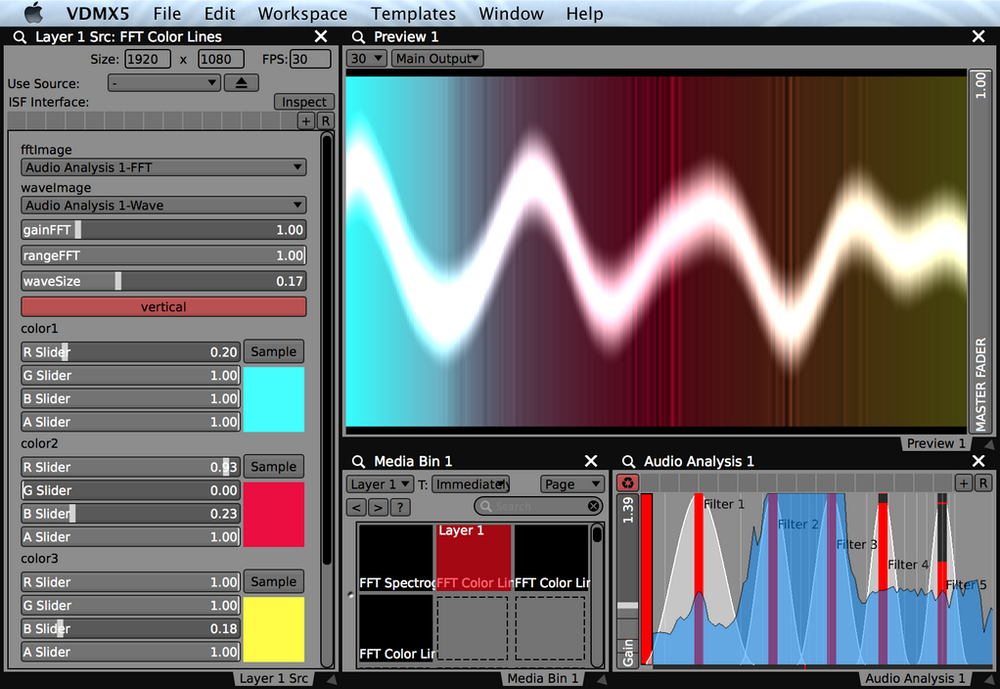Close the Audio Analysis 1 panel
This screenshot has width=1000, height=689.
(x=978, y=461)
